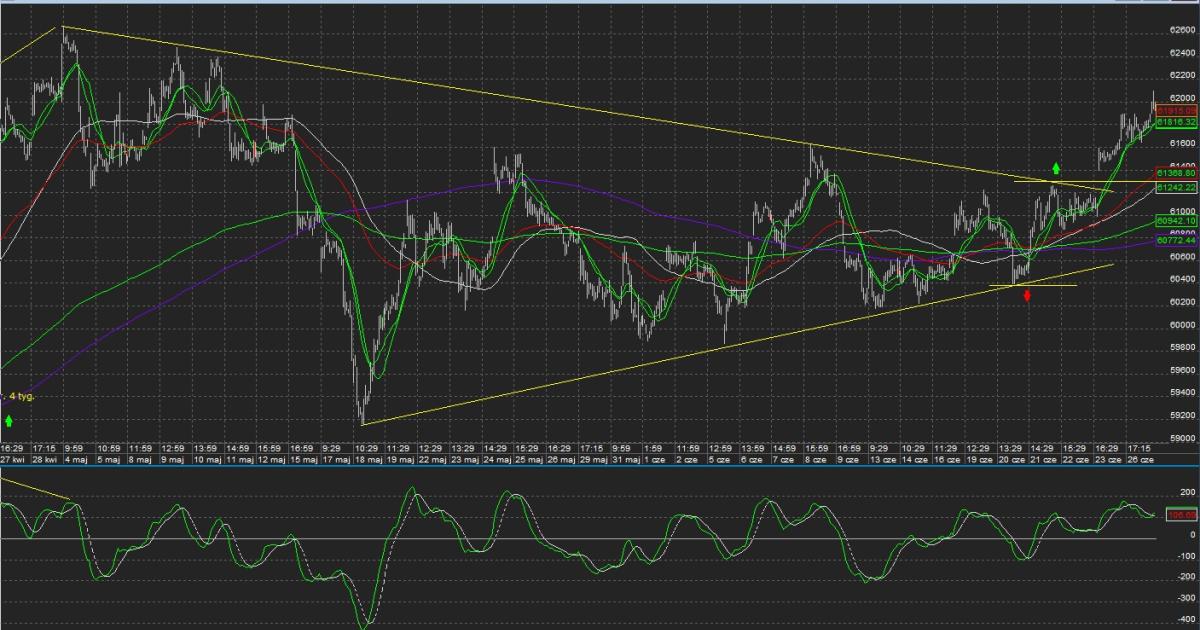
Task: Click the green up arrow above 21 cze
Action: 1055,167
